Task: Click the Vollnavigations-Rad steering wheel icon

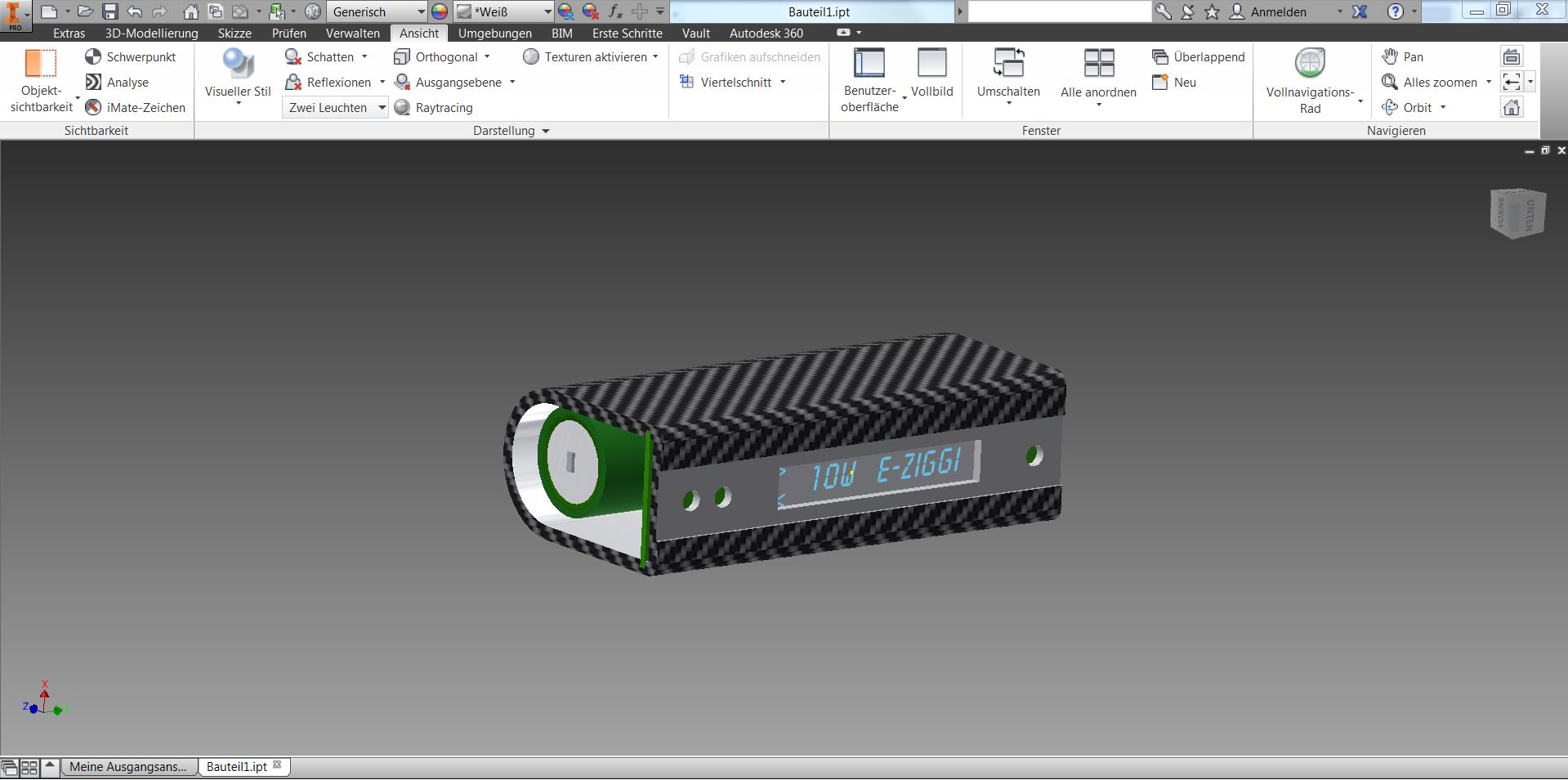Action: click(1310, 63)
